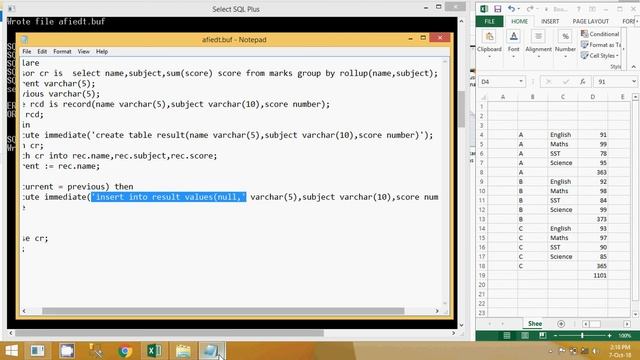The width and height of the screenshot is (640, 360).
Task: Click the zoom in plus in Excel
Action: tap(609, 336)
